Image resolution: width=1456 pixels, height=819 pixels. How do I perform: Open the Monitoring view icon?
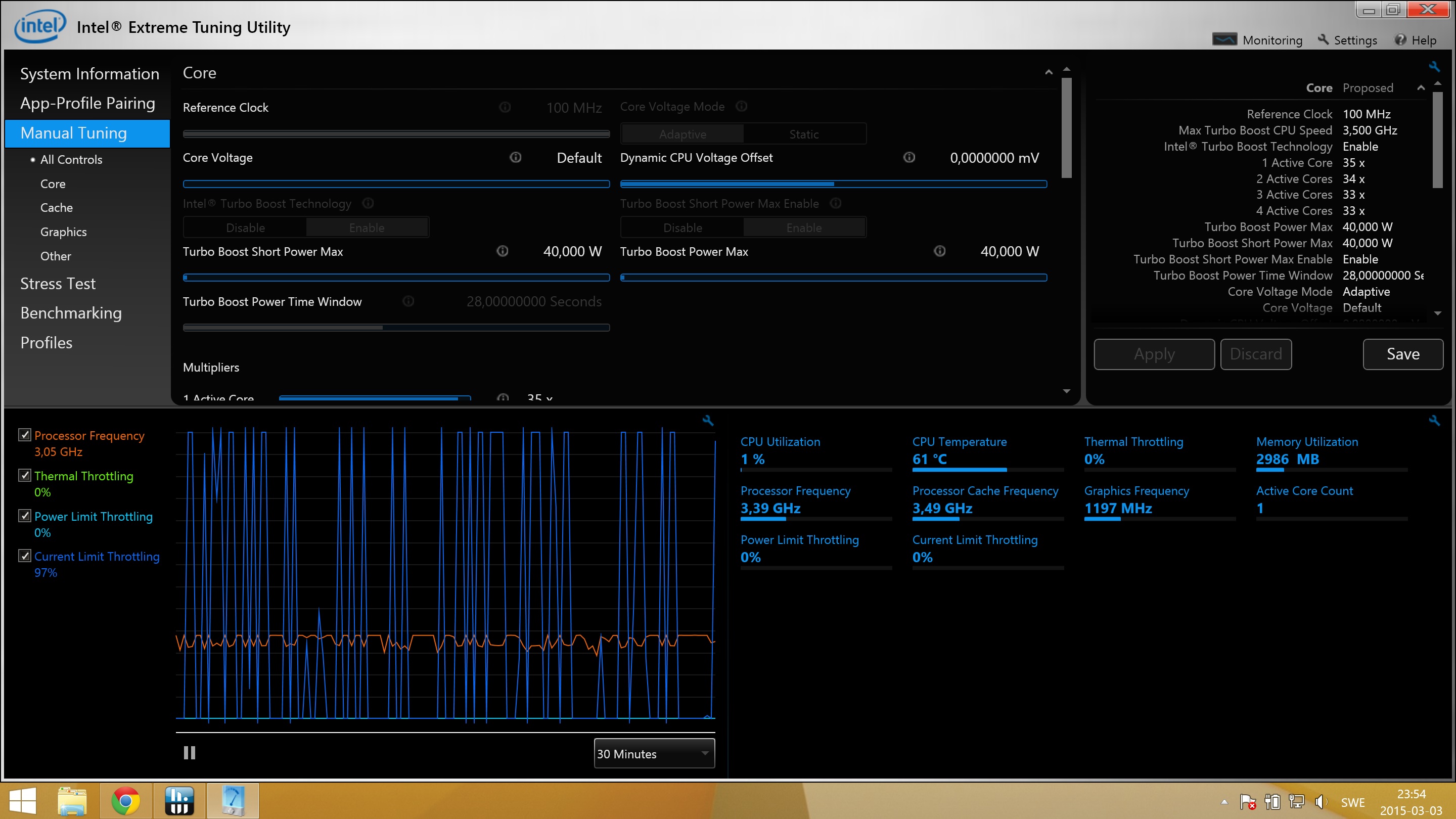(x=1224, y=39)
